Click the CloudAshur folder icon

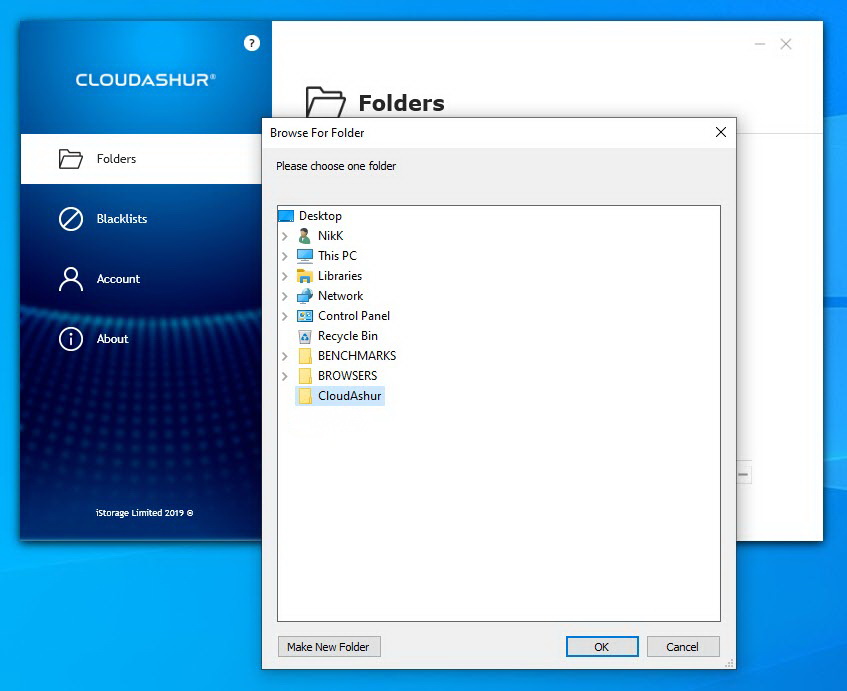coord(305,396)
